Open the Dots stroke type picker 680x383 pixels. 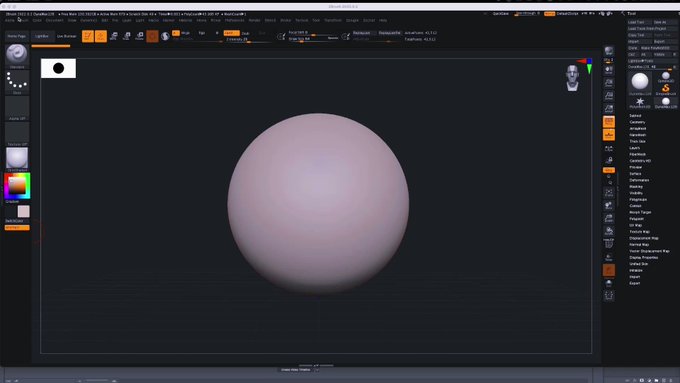[x=17, y=82]
